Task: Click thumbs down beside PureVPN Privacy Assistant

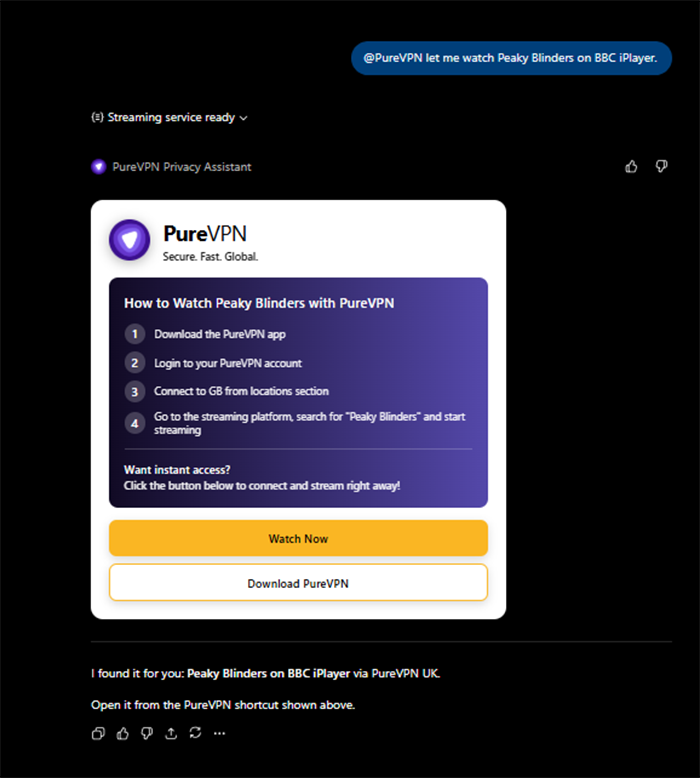Action: coord(661,166)
